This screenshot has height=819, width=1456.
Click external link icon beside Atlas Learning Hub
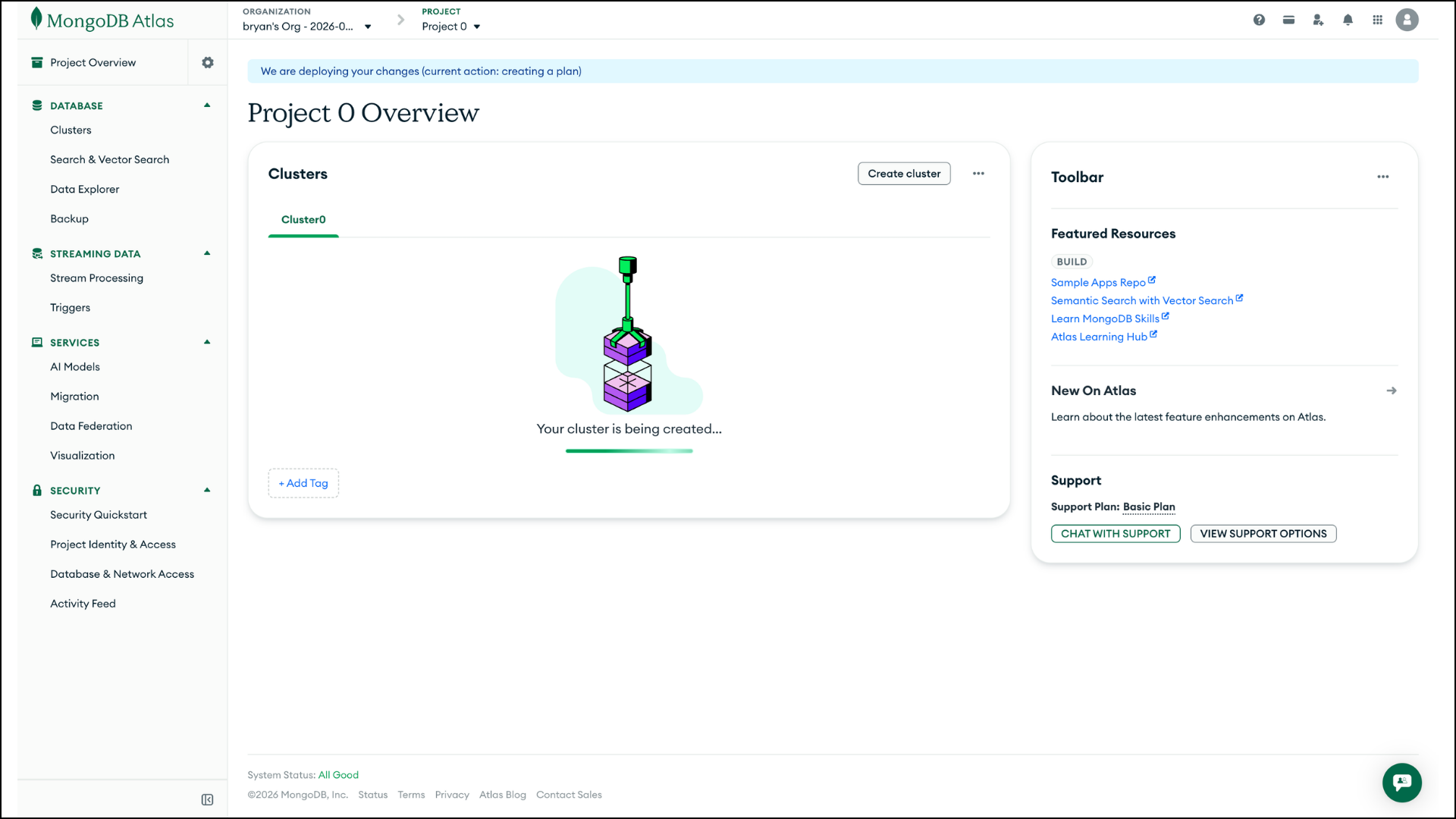pyautogui.click(x=1153, y=334)
